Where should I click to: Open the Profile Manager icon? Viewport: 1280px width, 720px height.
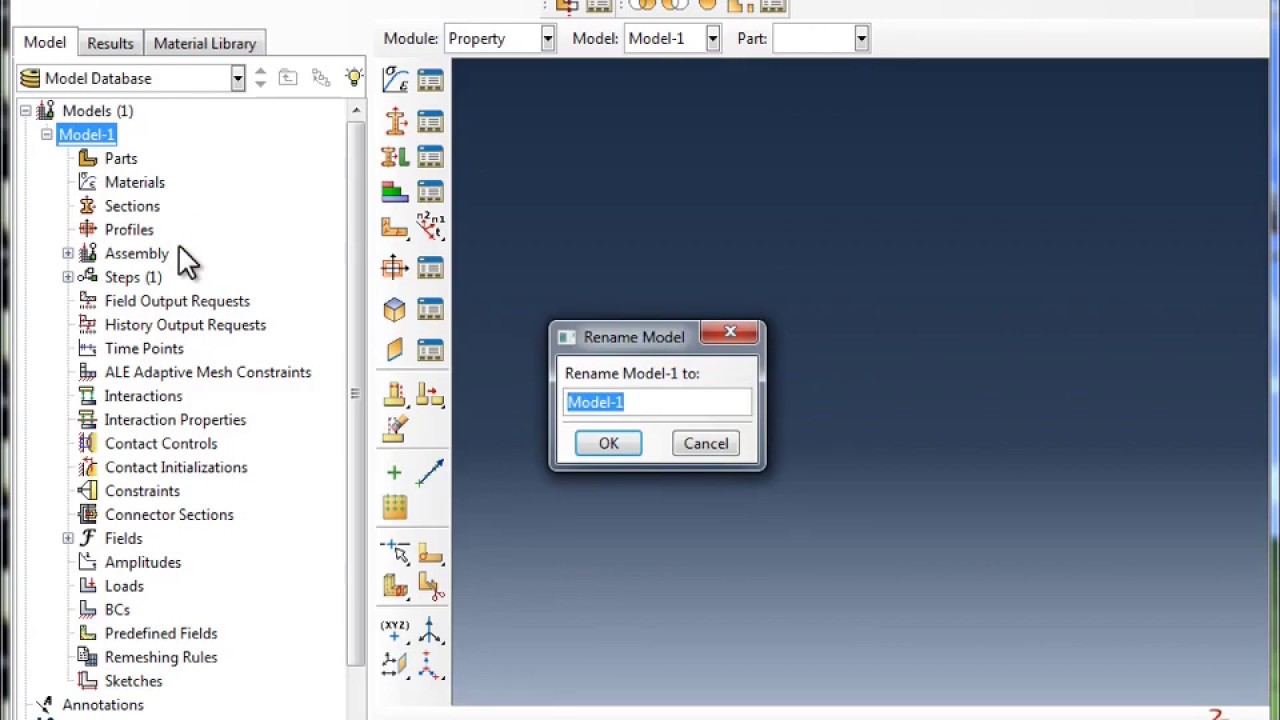(430, 268)
